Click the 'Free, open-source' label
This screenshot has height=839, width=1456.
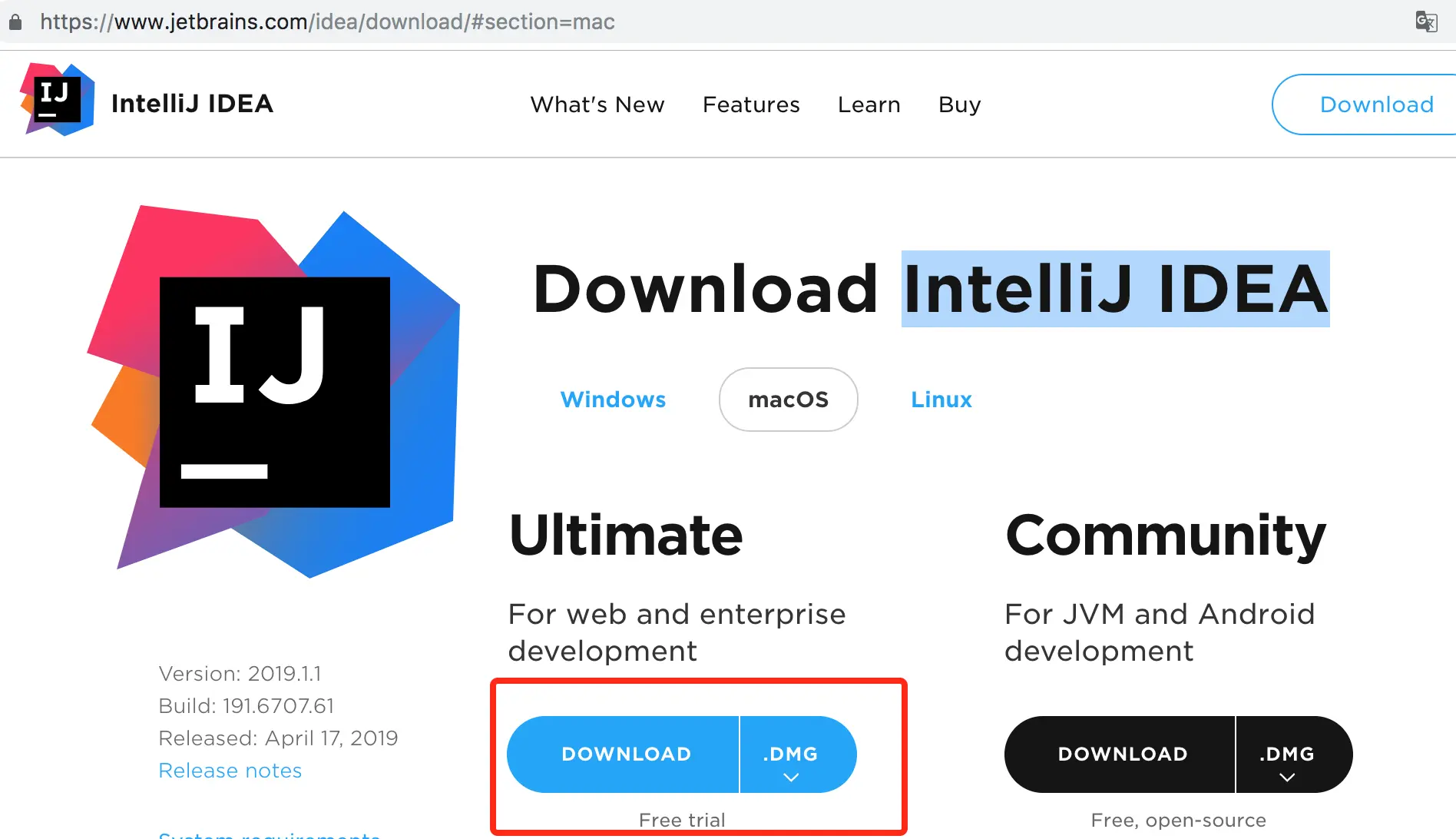tap(1179, 821)
